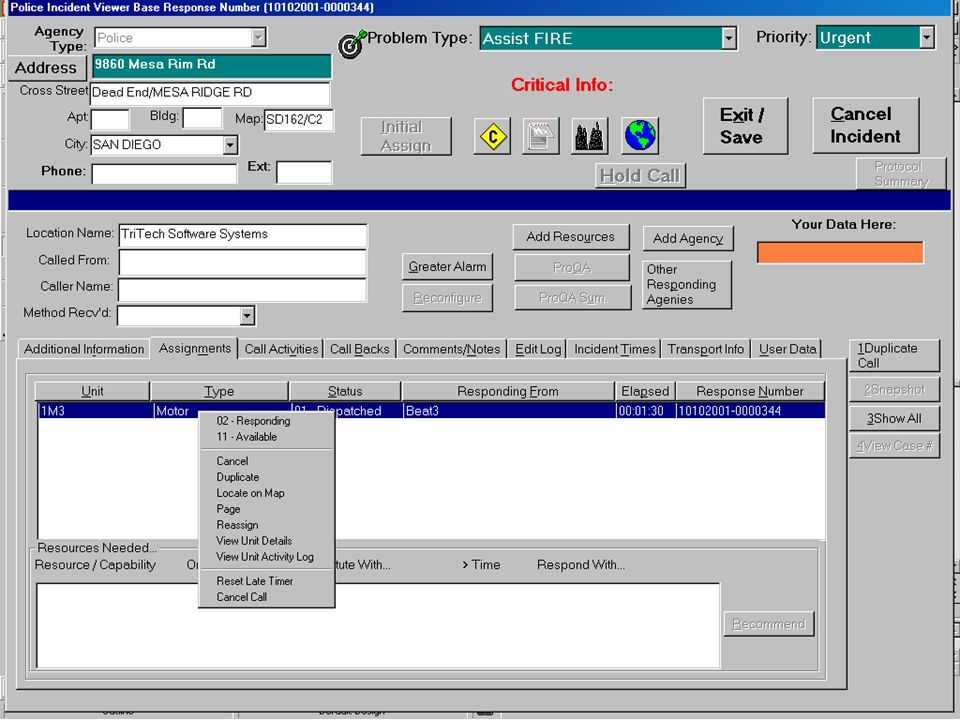Open View Unit Activity Log entry
Viewport: 960px width, 720px height.
coord(267,557)
